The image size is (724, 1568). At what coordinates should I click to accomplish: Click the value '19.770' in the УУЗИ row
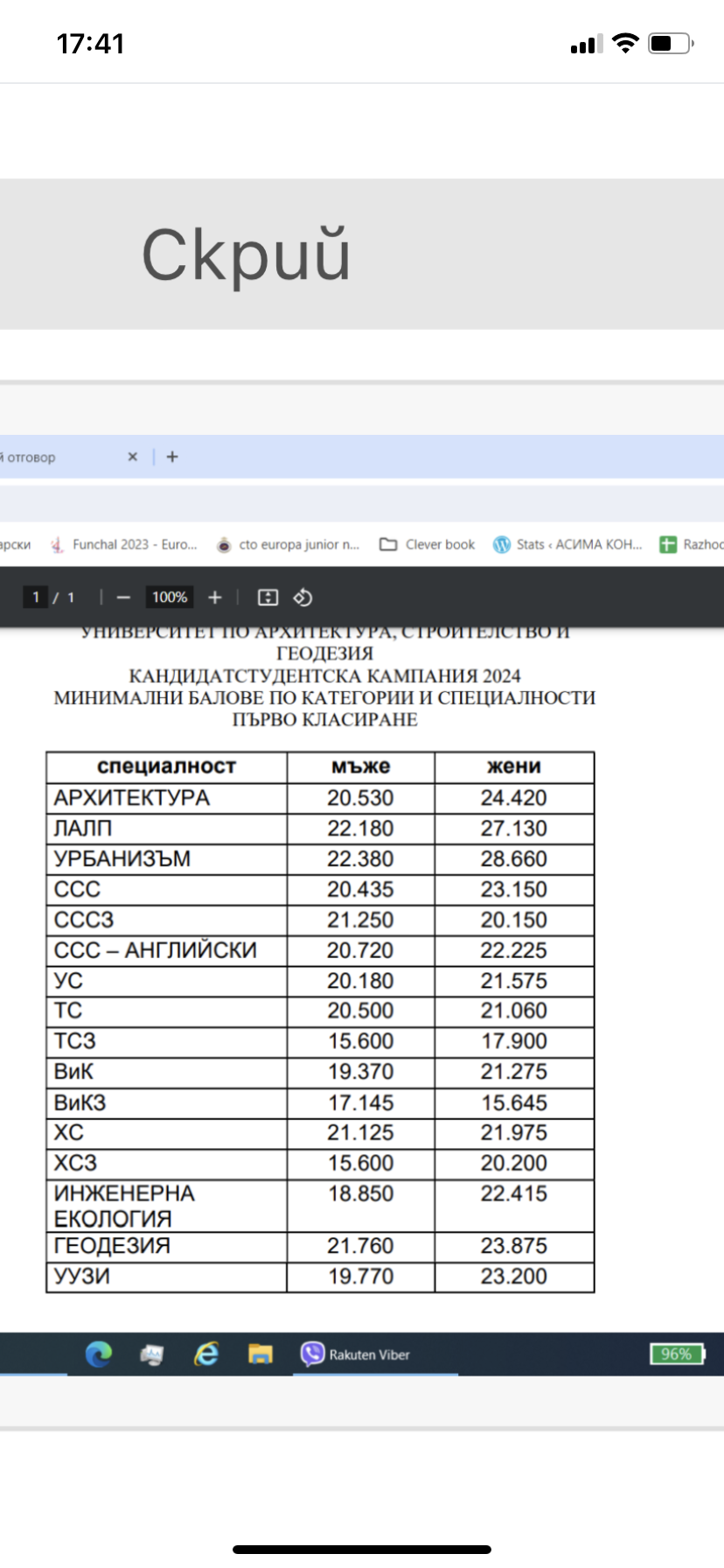click(361, 1277)
